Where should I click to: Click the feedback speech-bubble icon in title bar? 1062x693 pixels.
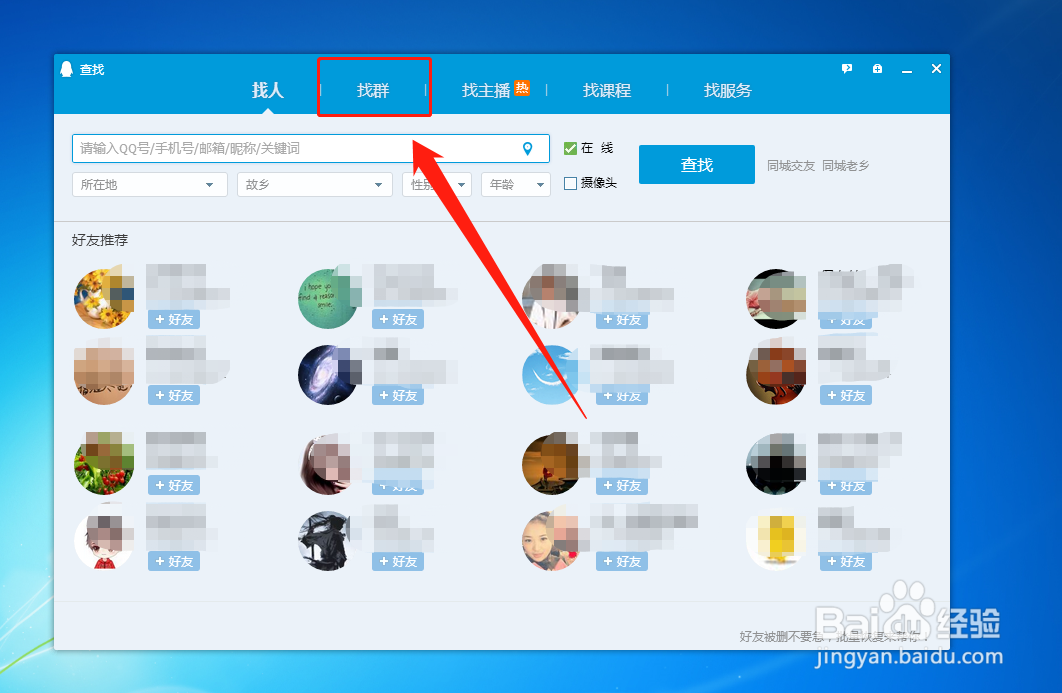847,68
